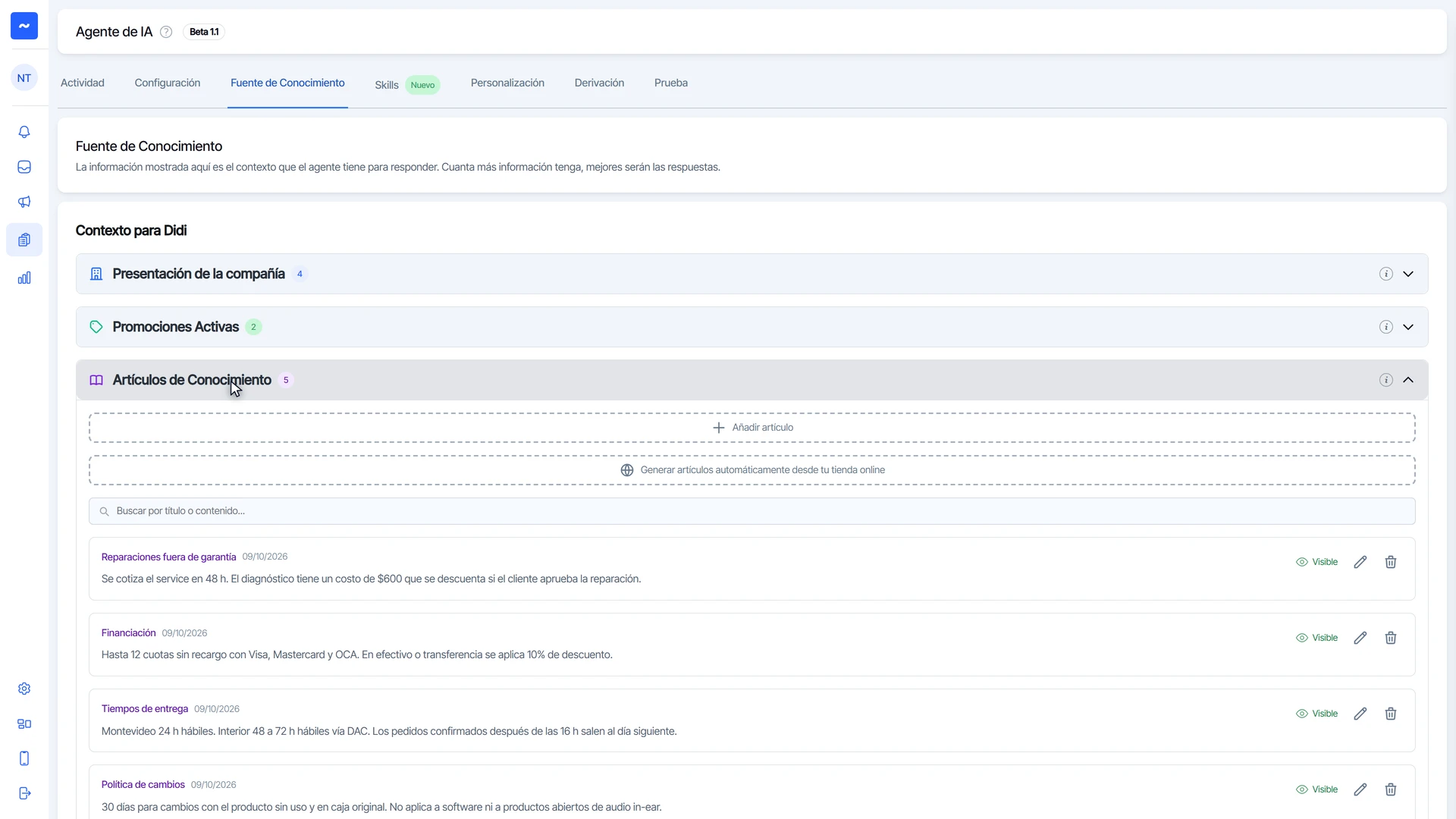The width and height of the screenshot is (1456, 819).
Task: Open the Tiempos de entrega title
Action: click(144, 709)
